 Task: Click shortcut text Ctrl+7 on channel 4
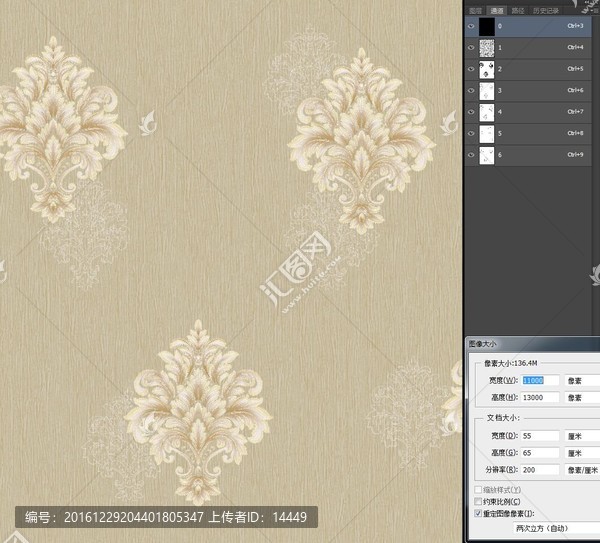pos(575,111)
